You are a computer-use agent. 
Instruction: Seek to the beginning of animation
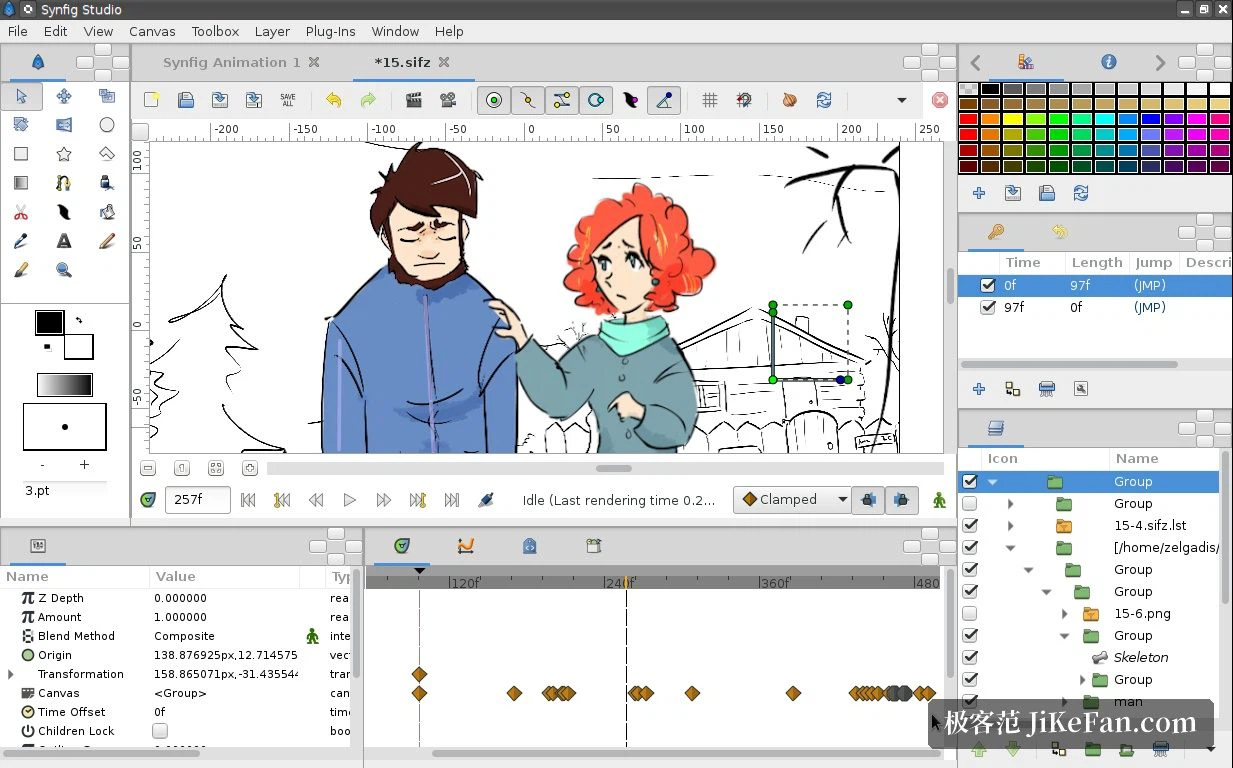(x=248, y=500)
